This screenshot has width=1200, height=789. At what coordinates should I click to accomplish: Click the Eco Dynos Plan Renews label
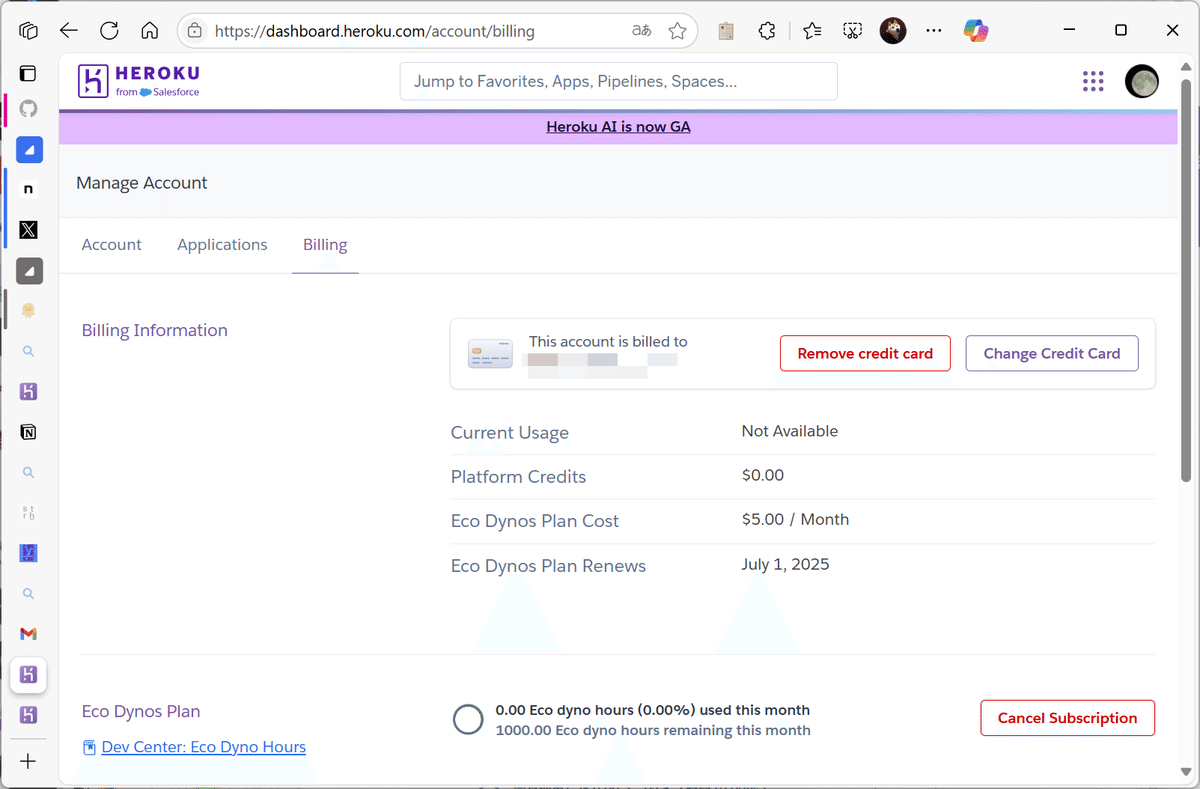pyautogui.click(x=548, y=566)
